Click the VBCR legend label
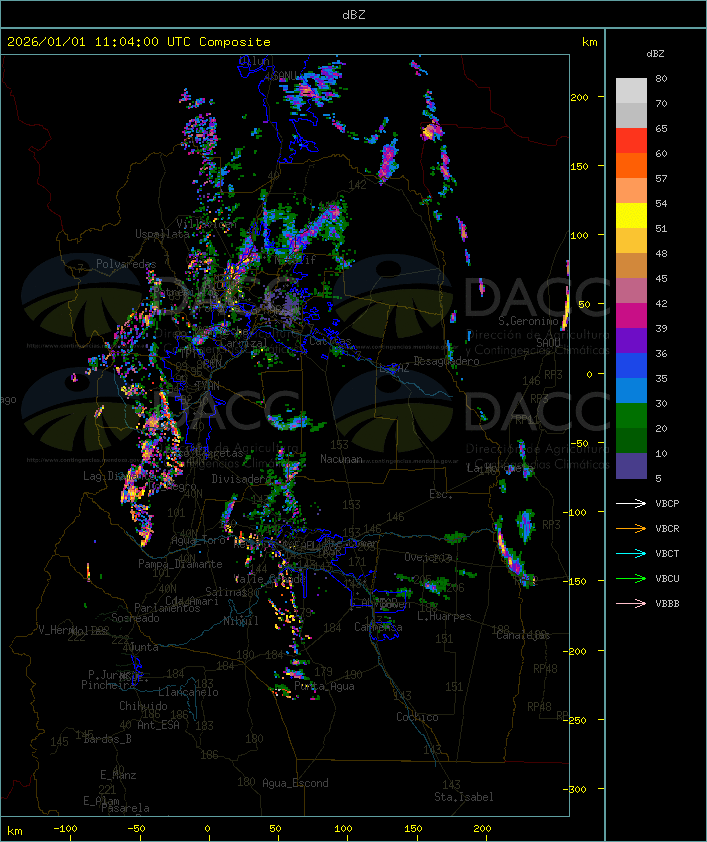Screen dimensions: 707x842 pyautogui.click(x=667, y=528)
